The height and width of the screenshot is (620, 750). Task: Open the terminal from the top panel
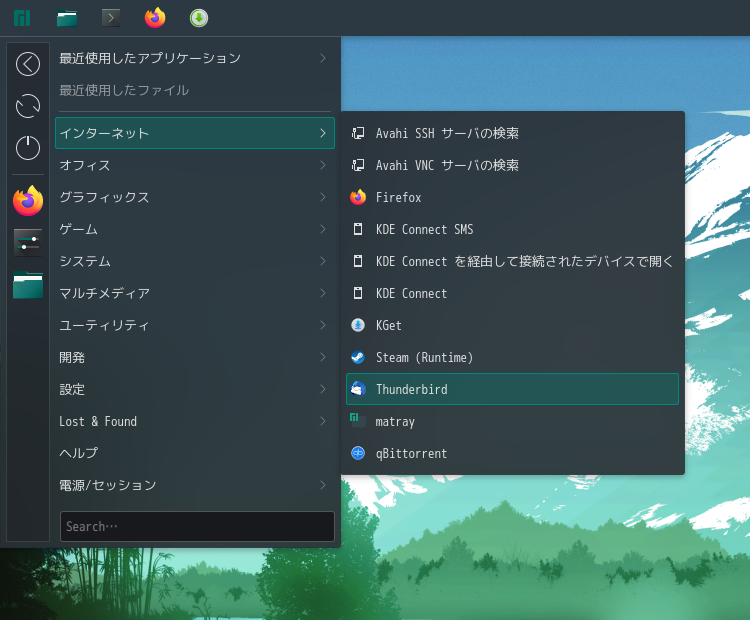[x=111, y=18]
